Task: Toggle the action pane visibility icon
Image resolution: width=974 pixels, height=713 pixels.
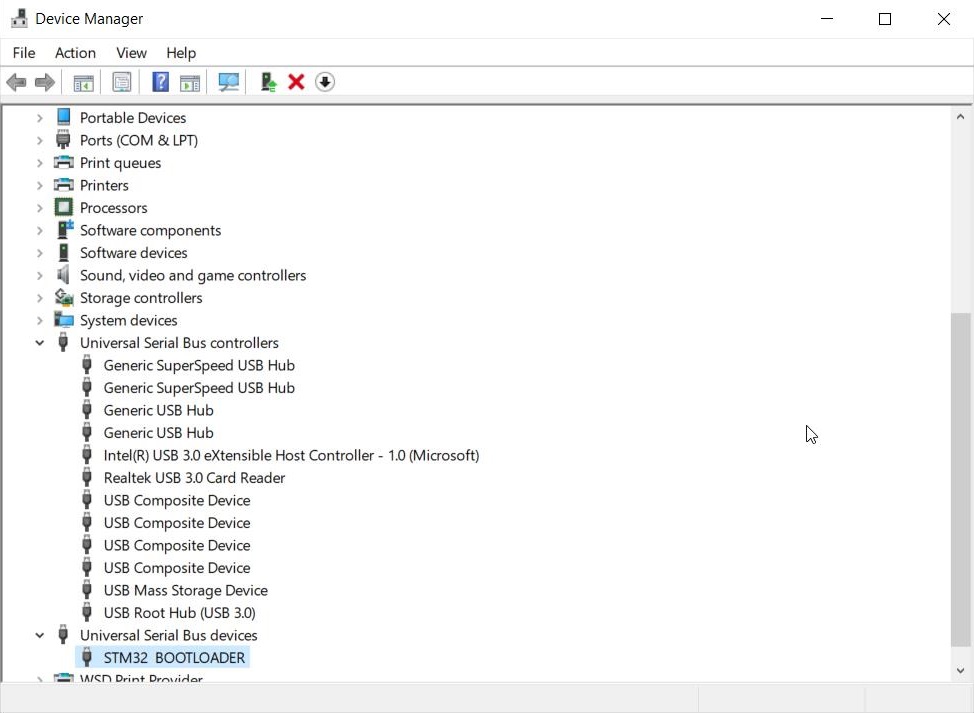Action: [190, 82]
